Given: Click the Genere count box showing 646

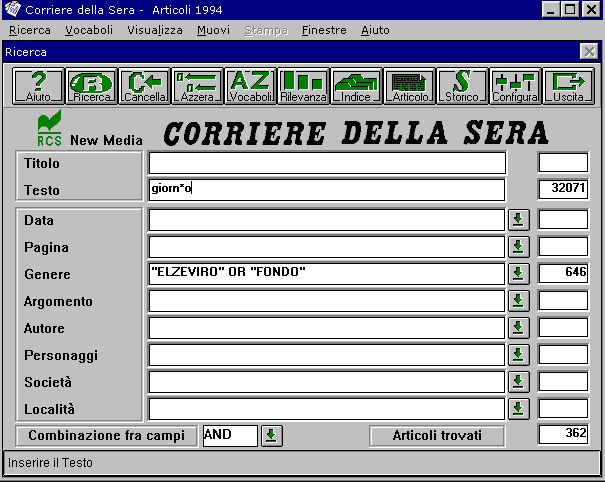Looking at the screenshot, I should [563, 274].
